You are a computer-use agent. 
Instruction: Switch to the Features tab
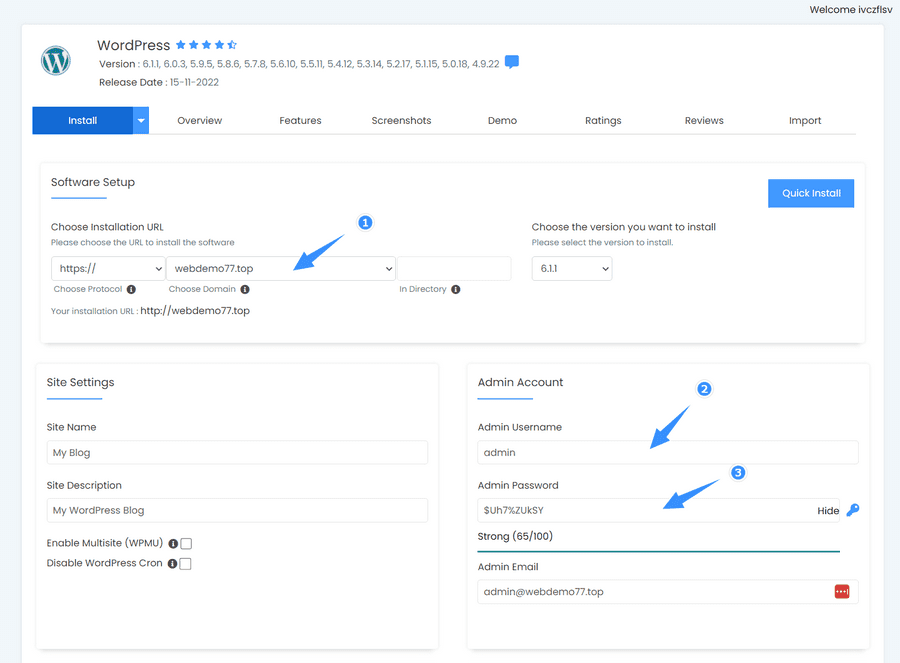pyautogui.click(x=300, y=121)
